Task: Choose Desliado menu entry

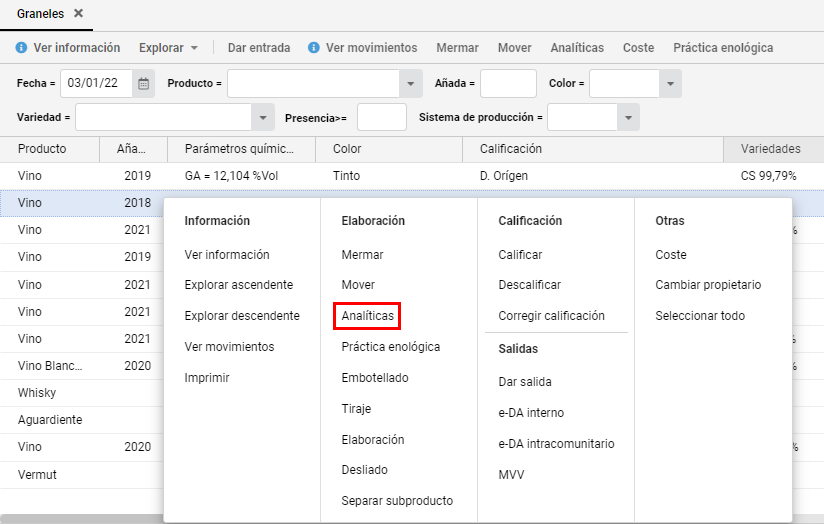Action: (364, 470)
